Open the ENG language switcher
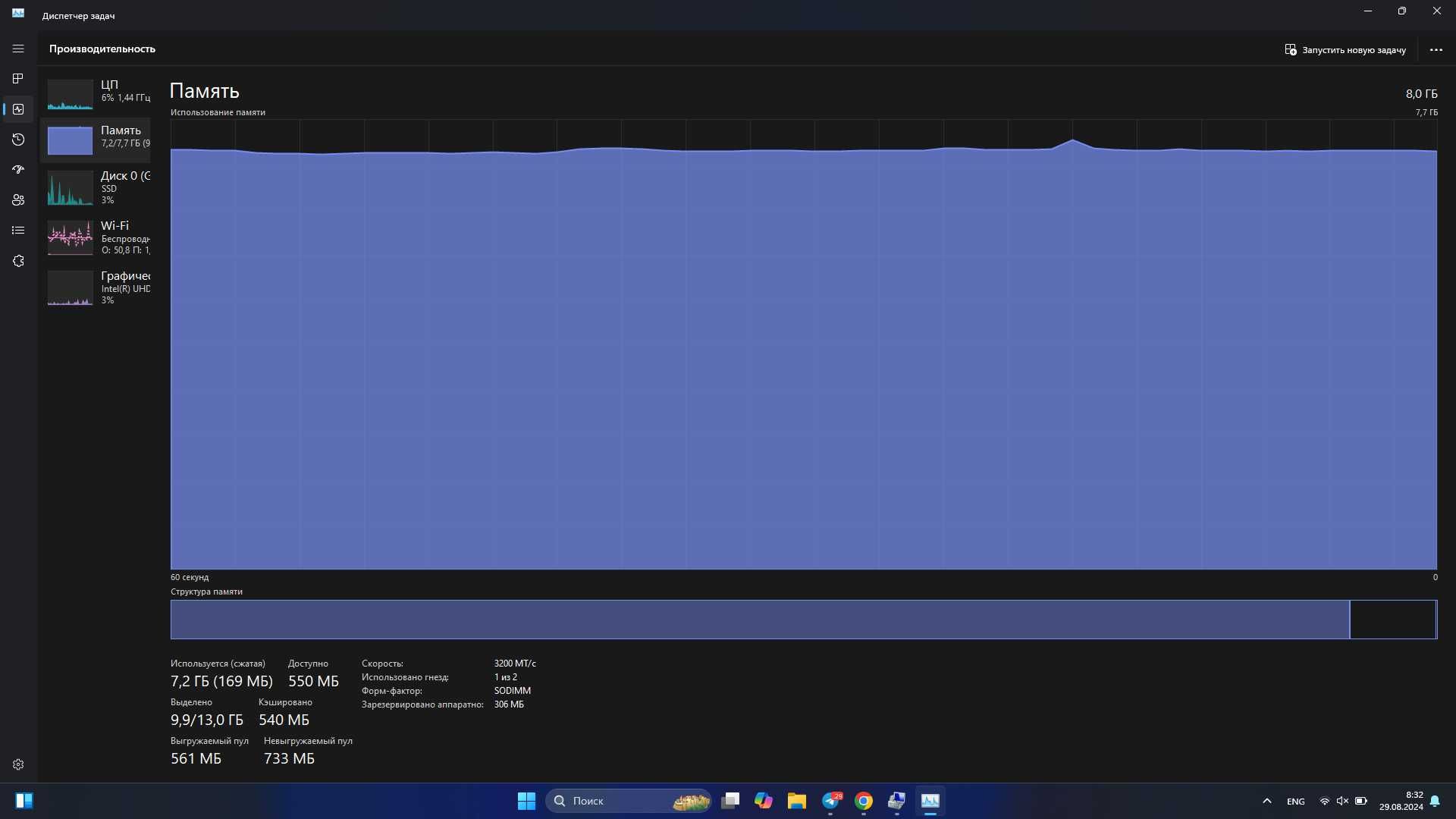The height and width of the screenshot is (819, 1456). [1295, 802]
